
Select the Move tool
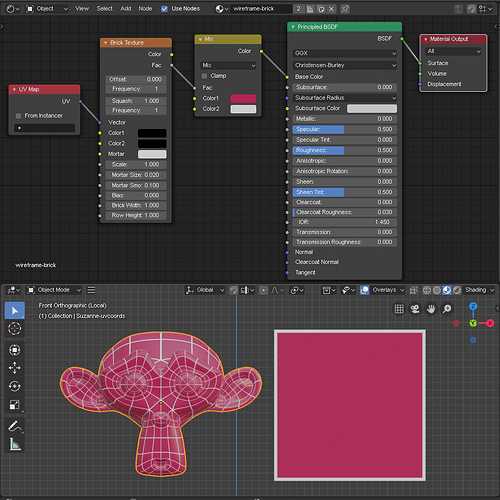pyautogui.click(x=15, y=368)
